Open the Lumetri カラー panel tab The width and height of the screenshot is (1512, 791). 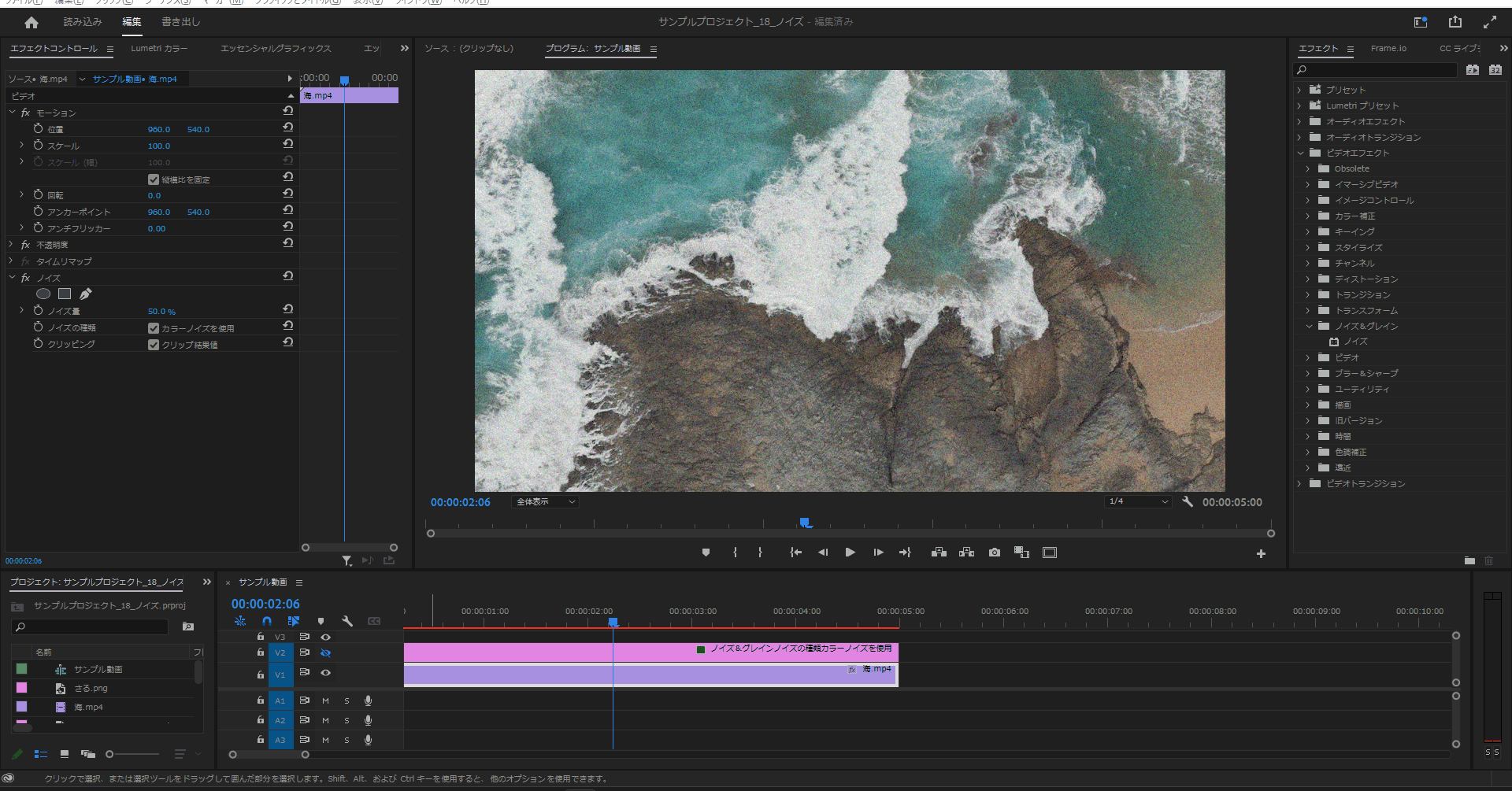159,49
